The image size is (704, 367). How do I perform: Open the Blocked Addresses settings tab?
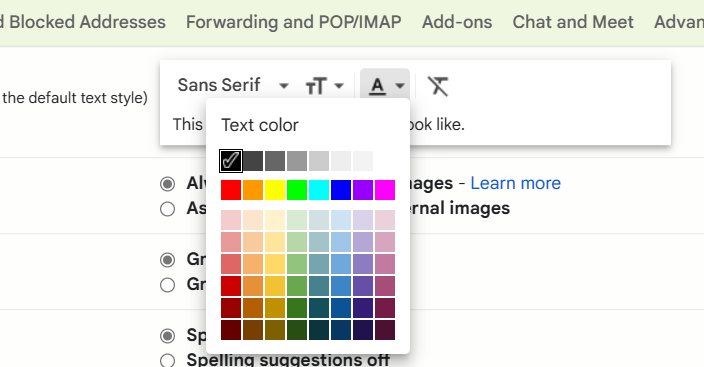pyautogui.click(x=83, y=22)
